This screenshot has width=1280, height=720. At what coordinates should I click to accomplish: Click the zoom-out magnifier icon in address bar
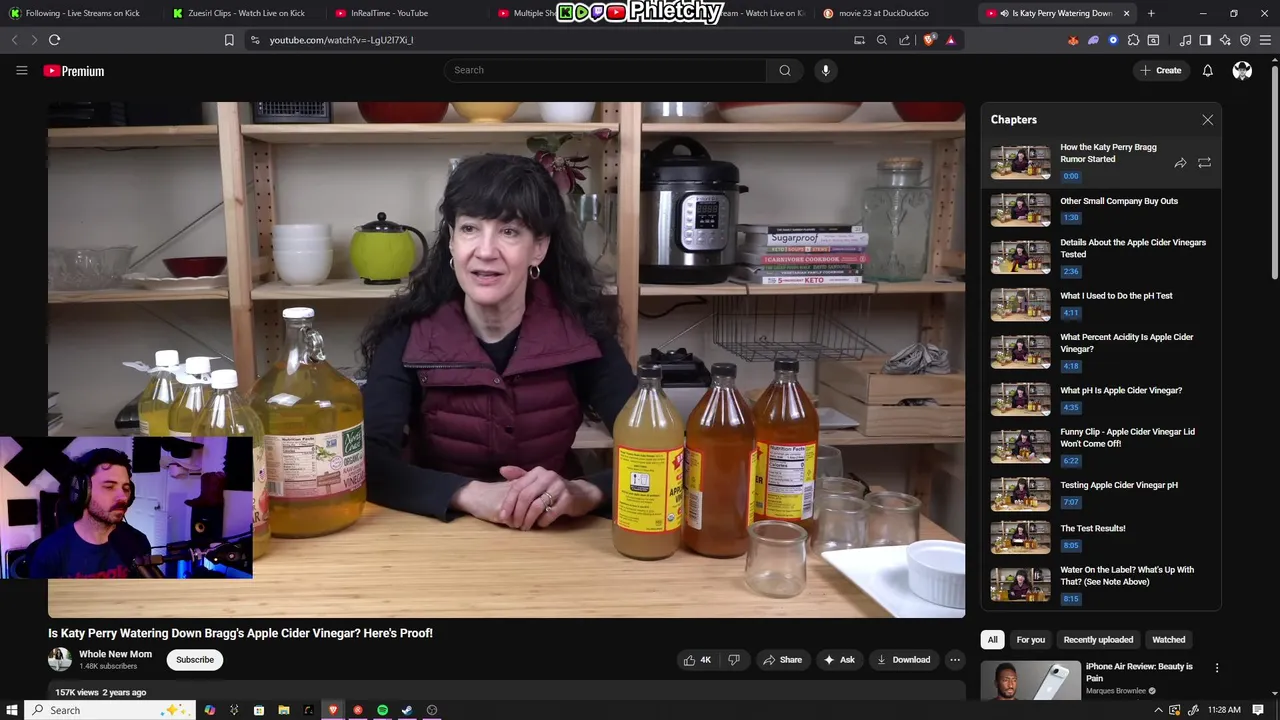point(881,40)
